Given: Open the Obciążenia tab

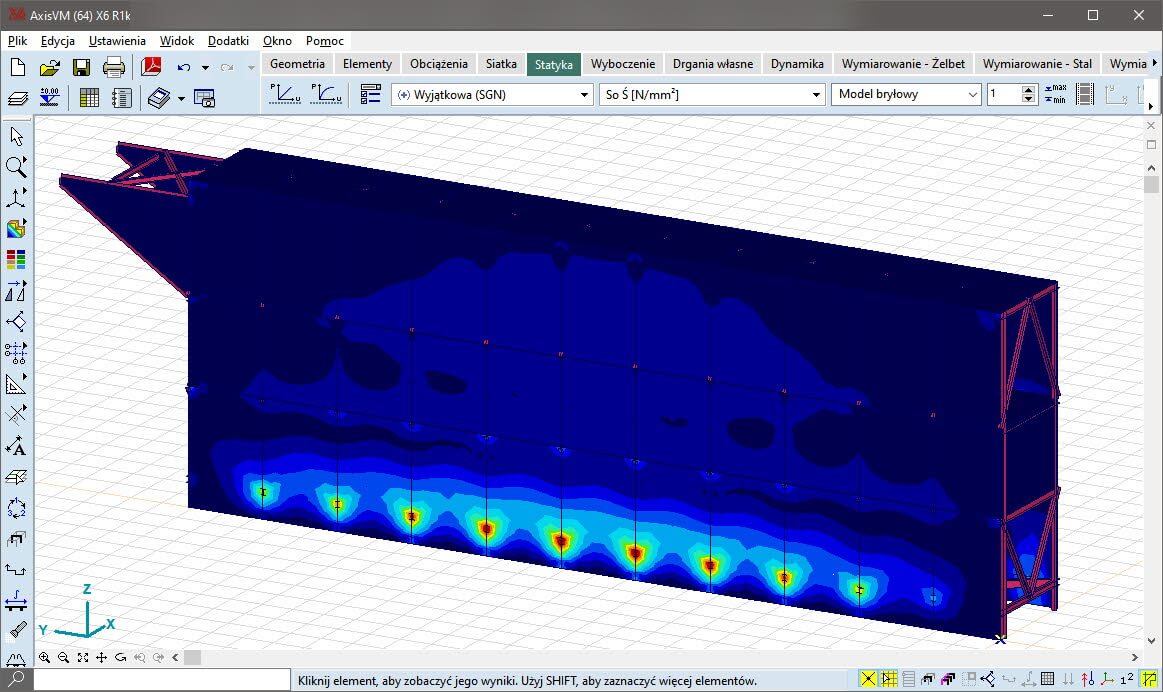Looking at the screenshot, I should coord(438,63).
